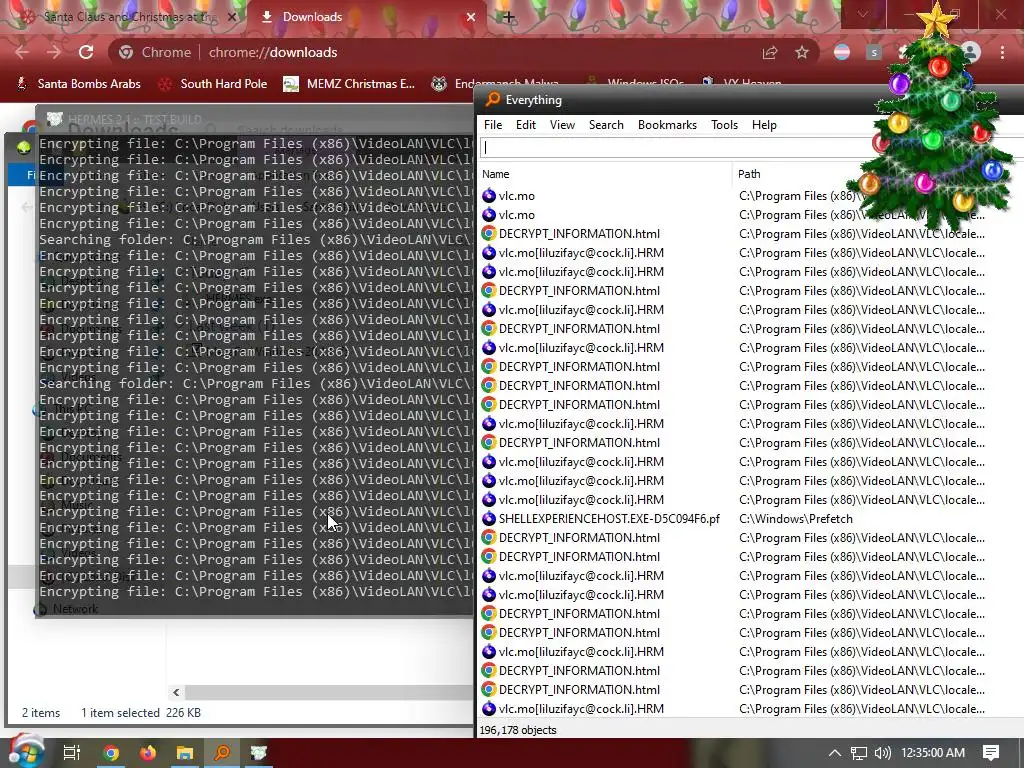Bookmark this page with the star icon

click(802, 52)
